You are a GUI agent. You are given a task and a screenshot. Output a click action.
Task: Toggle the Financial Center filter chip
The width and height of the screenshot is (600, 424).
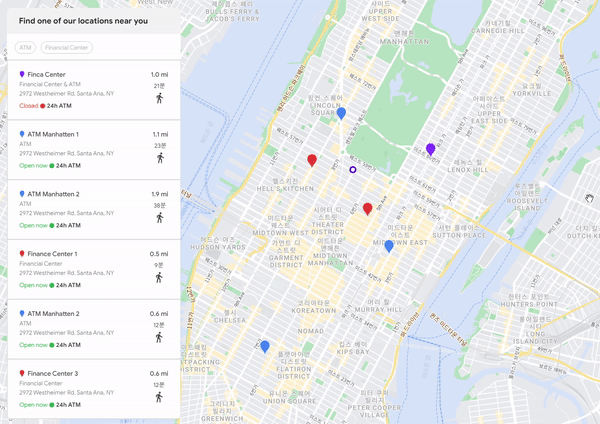coord(67,47)
